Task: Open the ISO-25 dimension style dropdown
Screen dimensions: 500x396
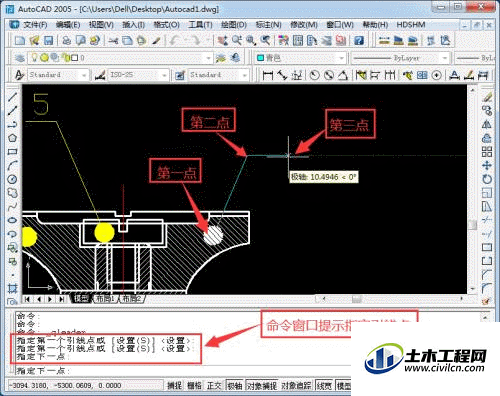Action: point(164,75)
